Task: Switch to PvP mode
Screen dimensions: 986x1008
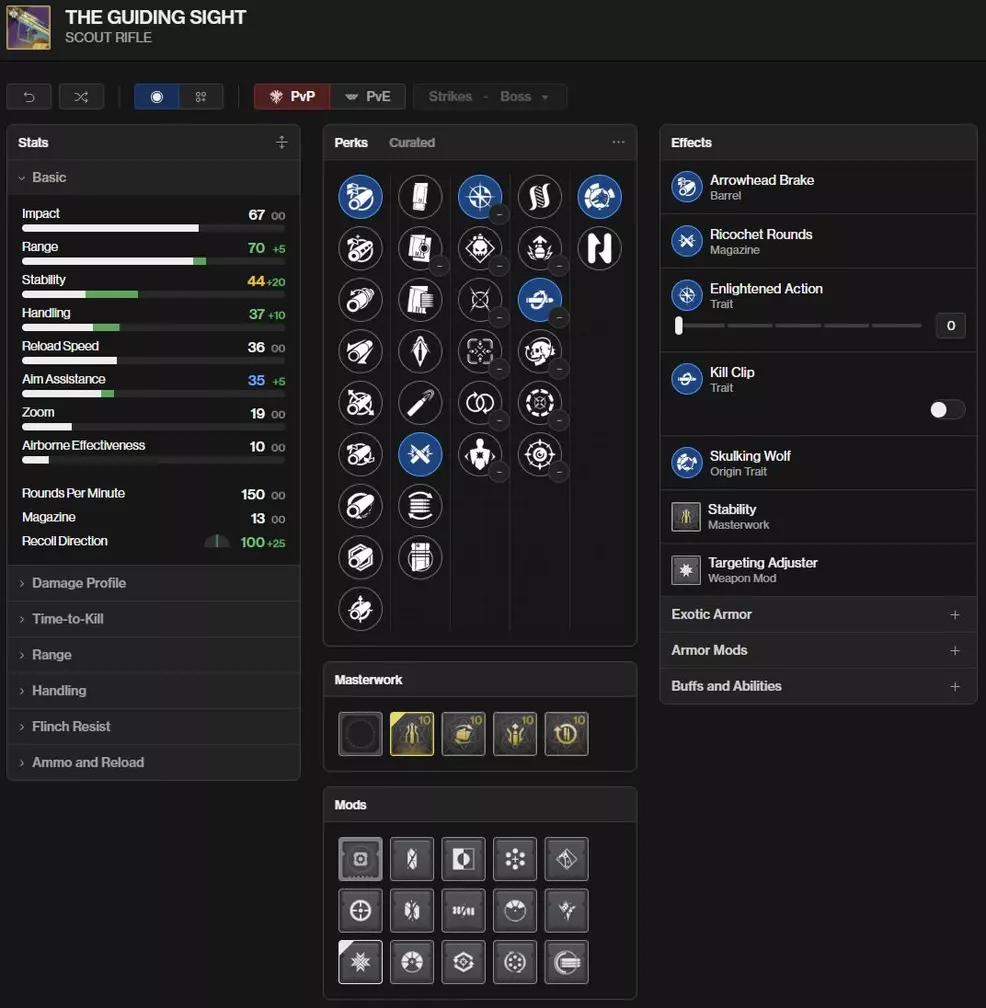Action: [x=292, y=97]
